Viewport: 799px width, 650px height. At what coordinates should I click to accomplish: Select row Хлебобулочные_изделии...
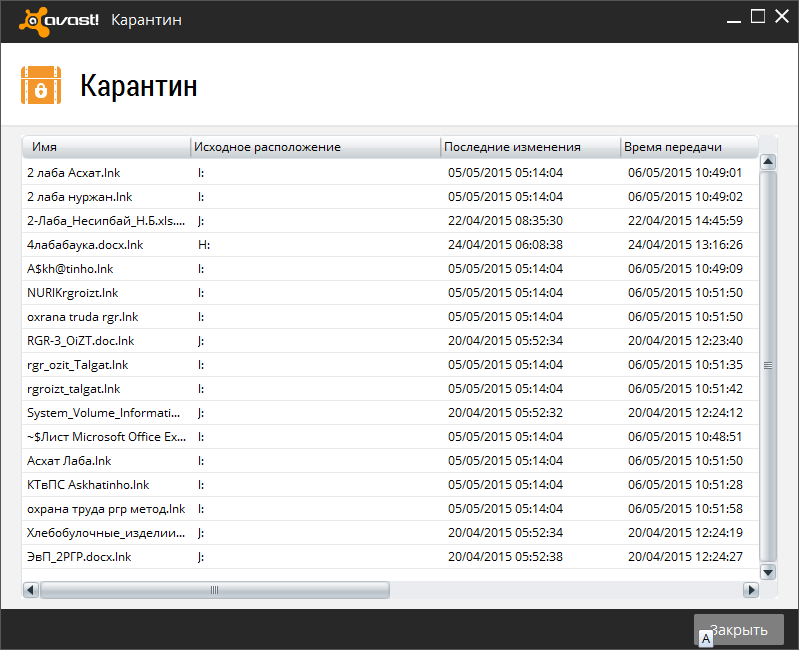(x=390, y=532)
